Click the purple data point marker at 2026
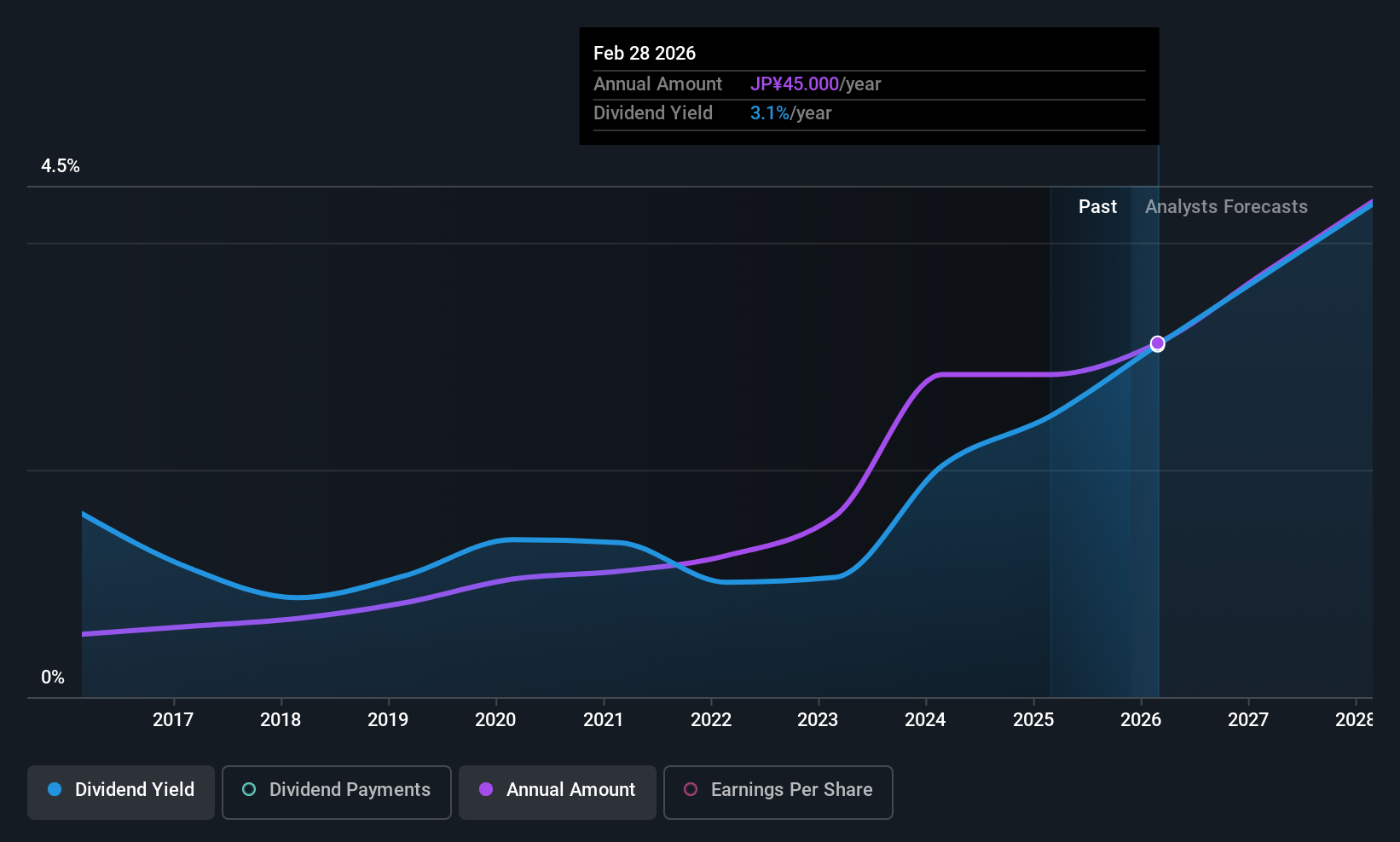Screen dimensions: 1400x842 pos(1157,343)
